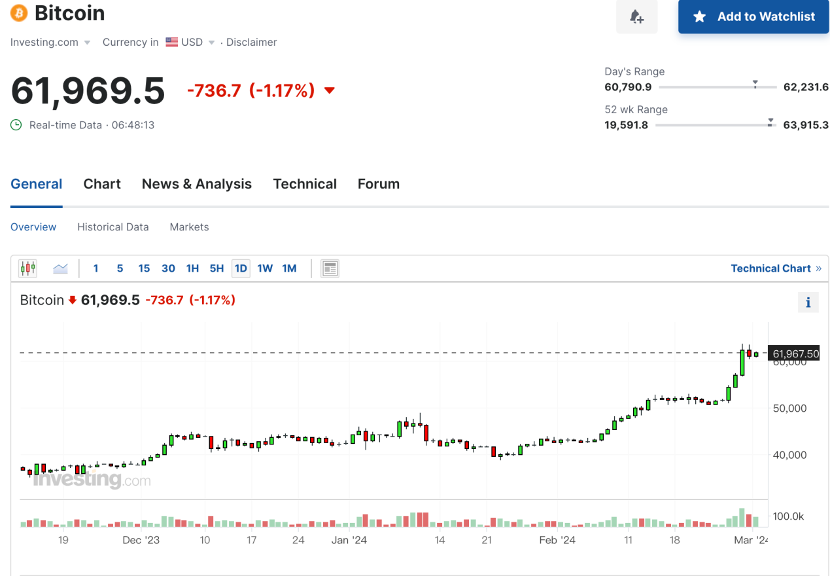Image resolution: width=830 pixels, height=576 pixels.
Task: Click the chart info icon
Action: coord(808,302)
